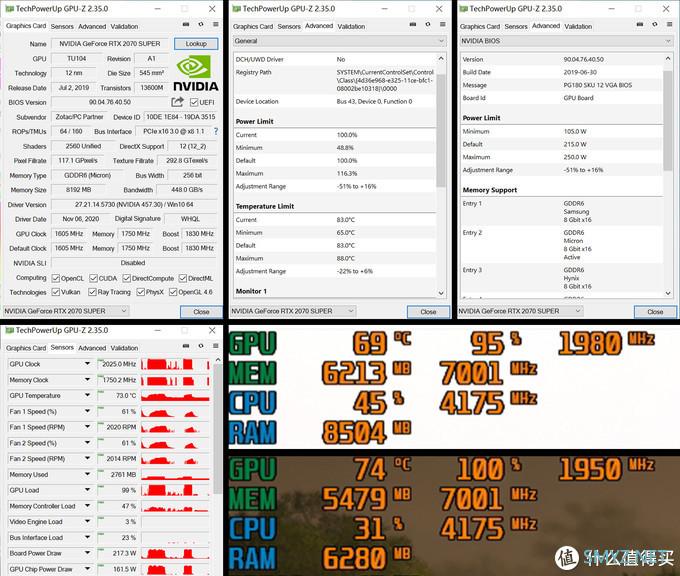Click the bus interface question mark icon
Viewport: 680px width, 576px height.
point(216,131)
